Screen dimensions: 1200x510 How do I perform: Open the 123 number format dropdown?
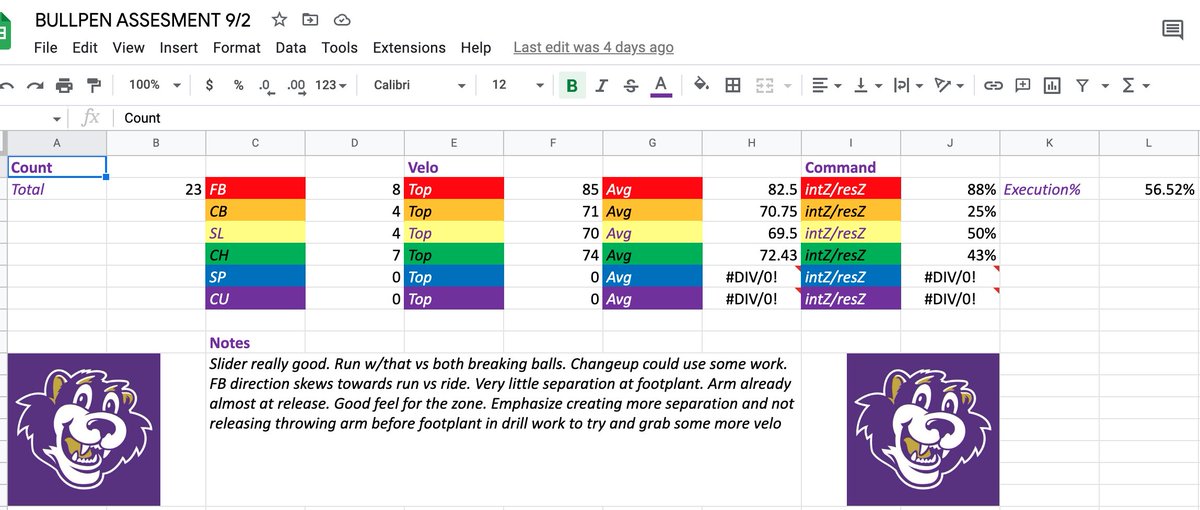point(331,86)
